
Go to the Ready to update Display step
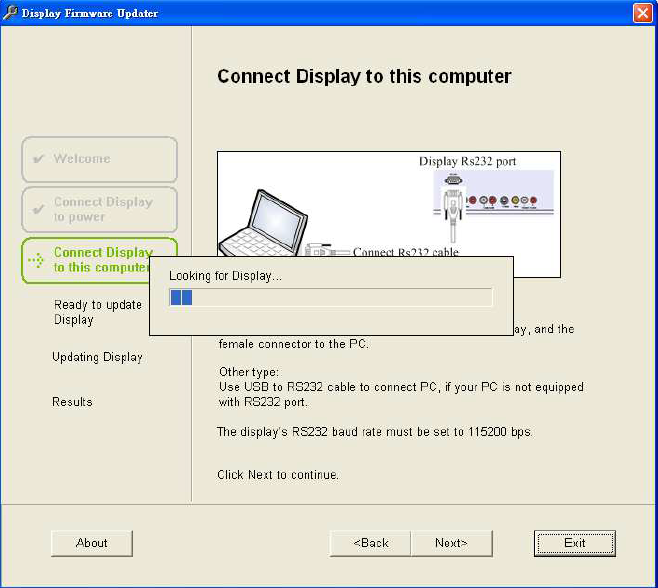97,312
